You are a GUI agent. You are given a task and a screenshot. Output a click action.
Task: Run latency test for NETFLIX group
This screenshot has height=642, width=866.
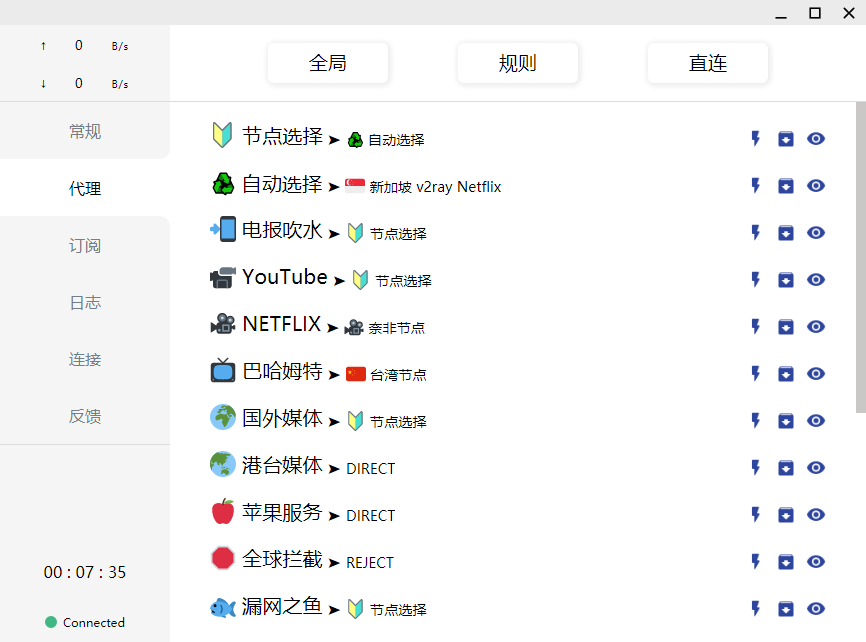[x=756, y=327]
